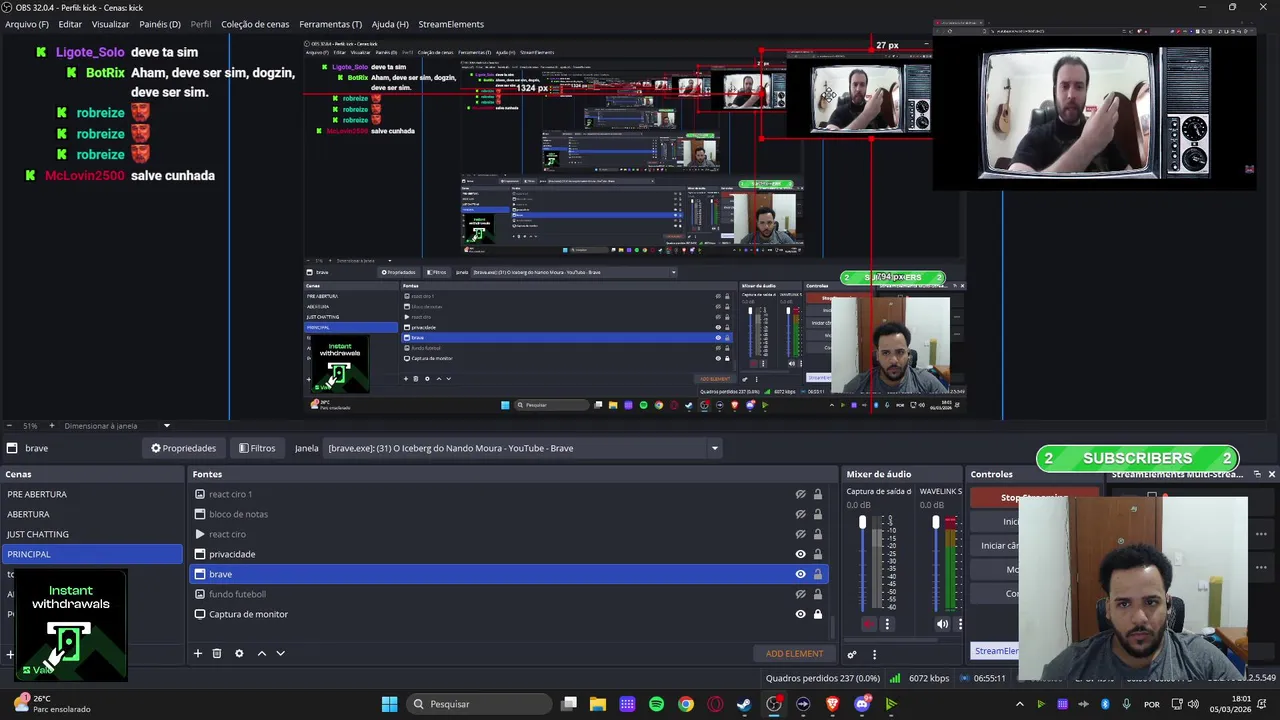Click the OBS taskbar icon
1280x720 pixels.
[x=774, y=704]
